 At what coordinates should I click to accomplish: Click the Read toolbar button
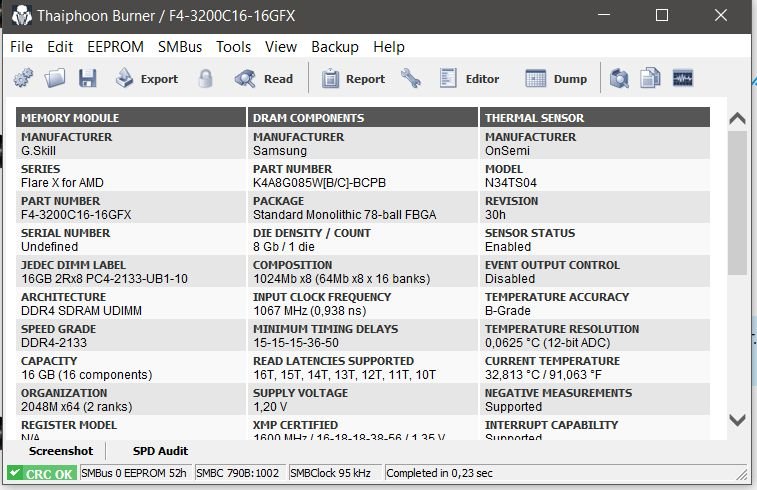point(264,78)
